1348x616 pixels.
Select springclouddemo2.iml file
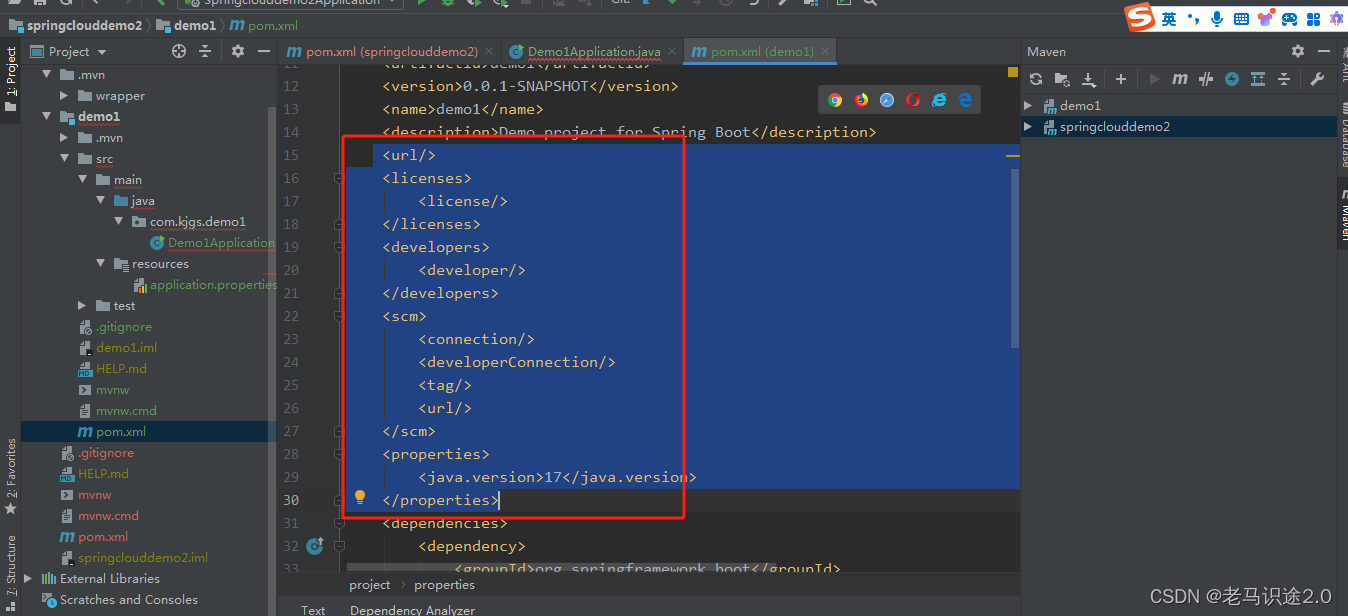coord(134,557)
